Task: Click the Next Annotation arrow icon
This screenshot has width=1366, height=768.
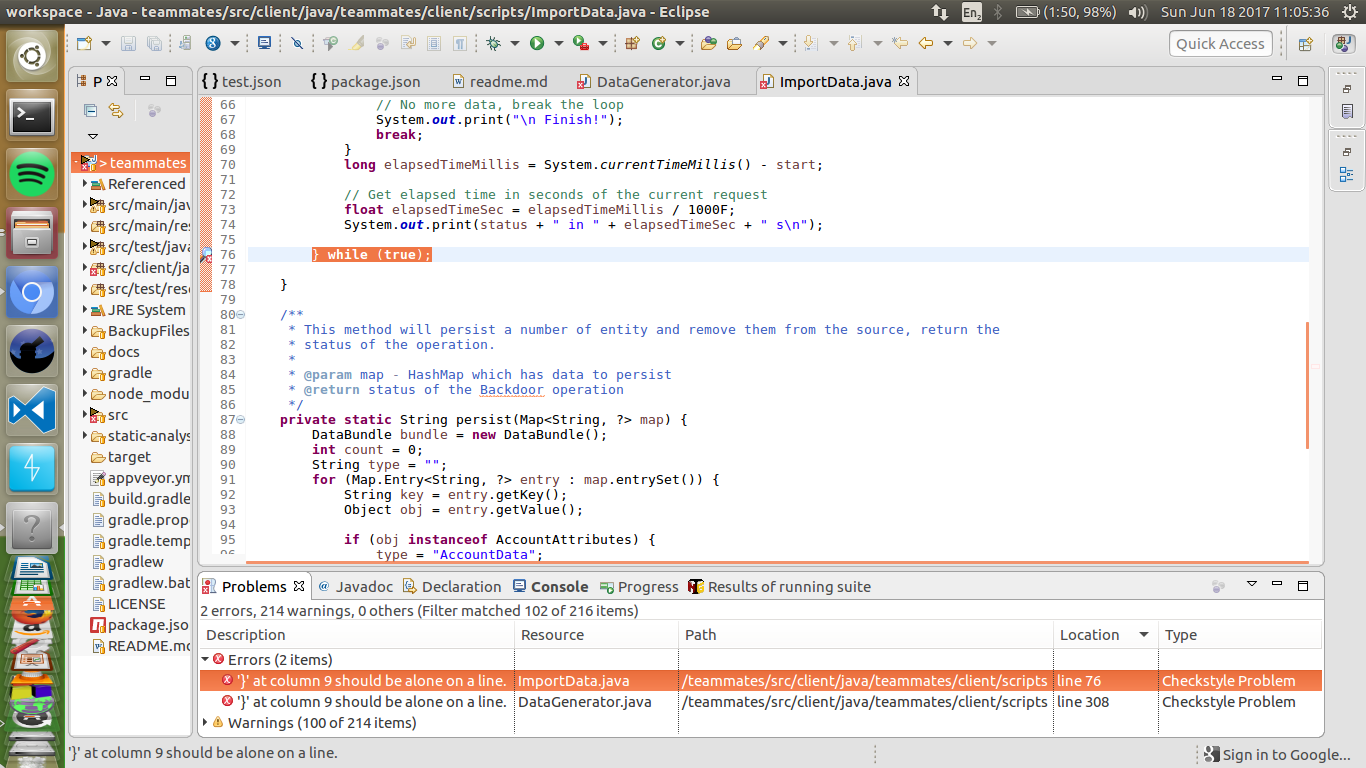Action: click(x=809, y=44)
